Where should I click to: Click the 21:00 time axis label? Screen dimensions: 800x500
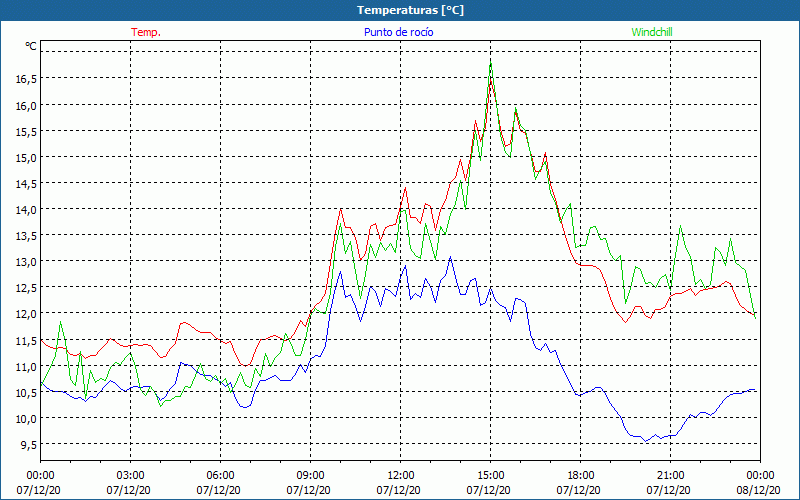[670, 476]
